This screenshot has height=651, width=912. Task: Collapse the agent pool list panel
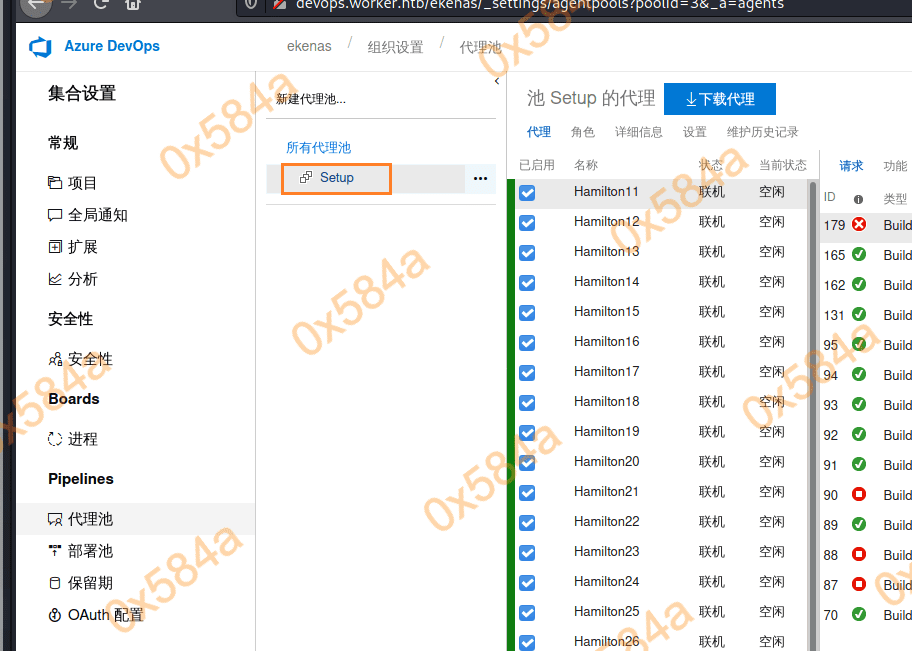pos(497,82)
